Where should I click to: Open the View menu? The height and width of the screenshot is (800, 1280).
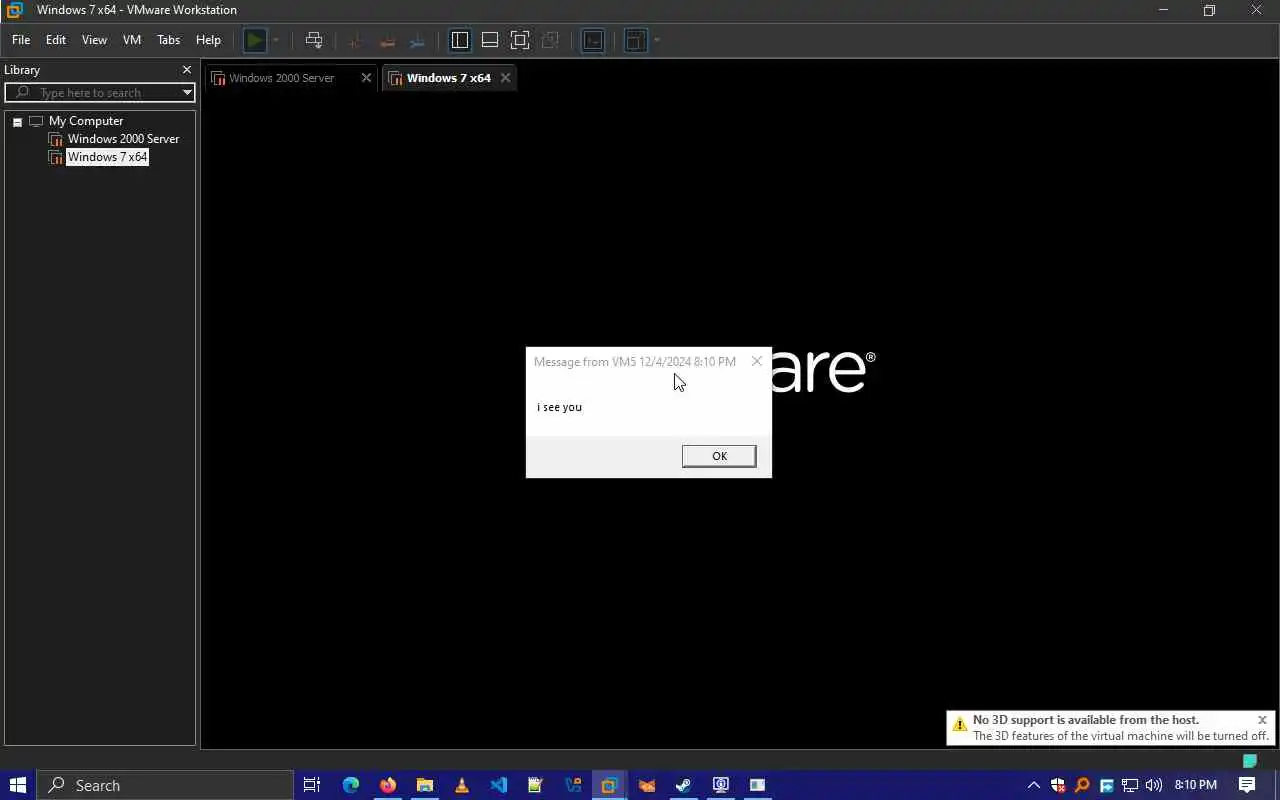(x=94, y=40)
